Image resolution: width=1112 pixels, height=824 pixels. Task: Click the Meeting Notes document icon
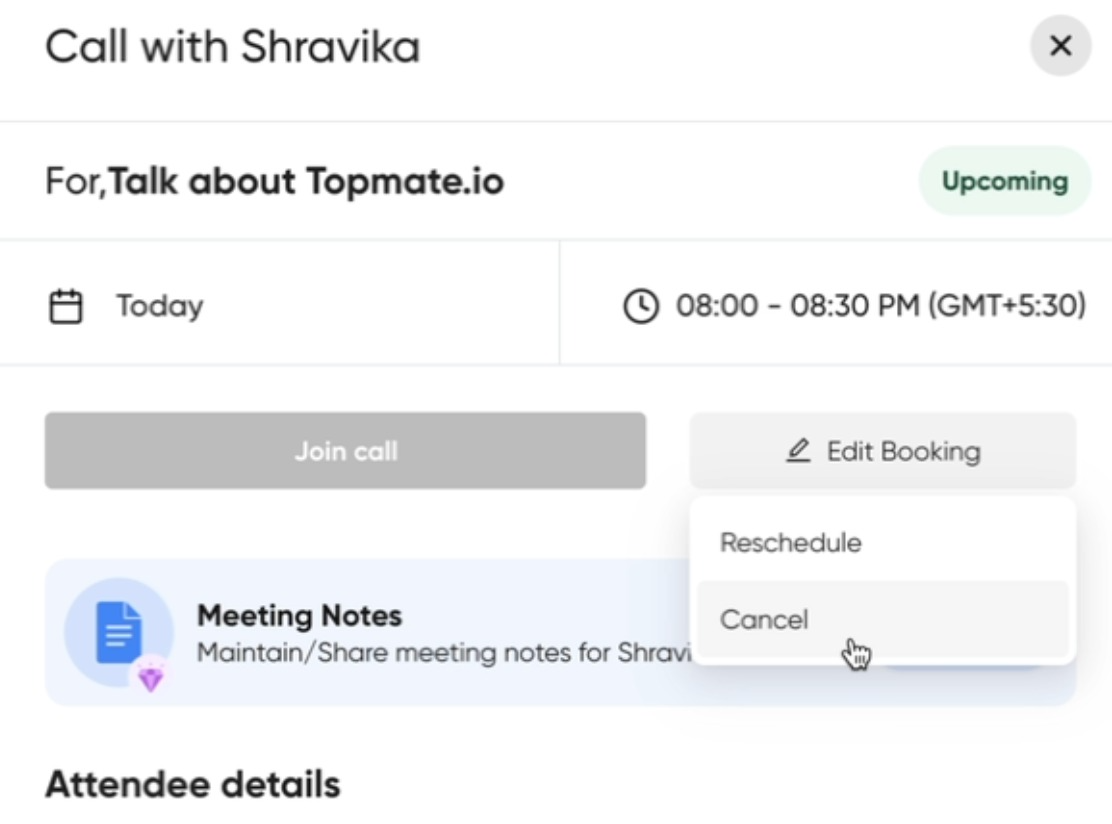[x=118, y=633]
